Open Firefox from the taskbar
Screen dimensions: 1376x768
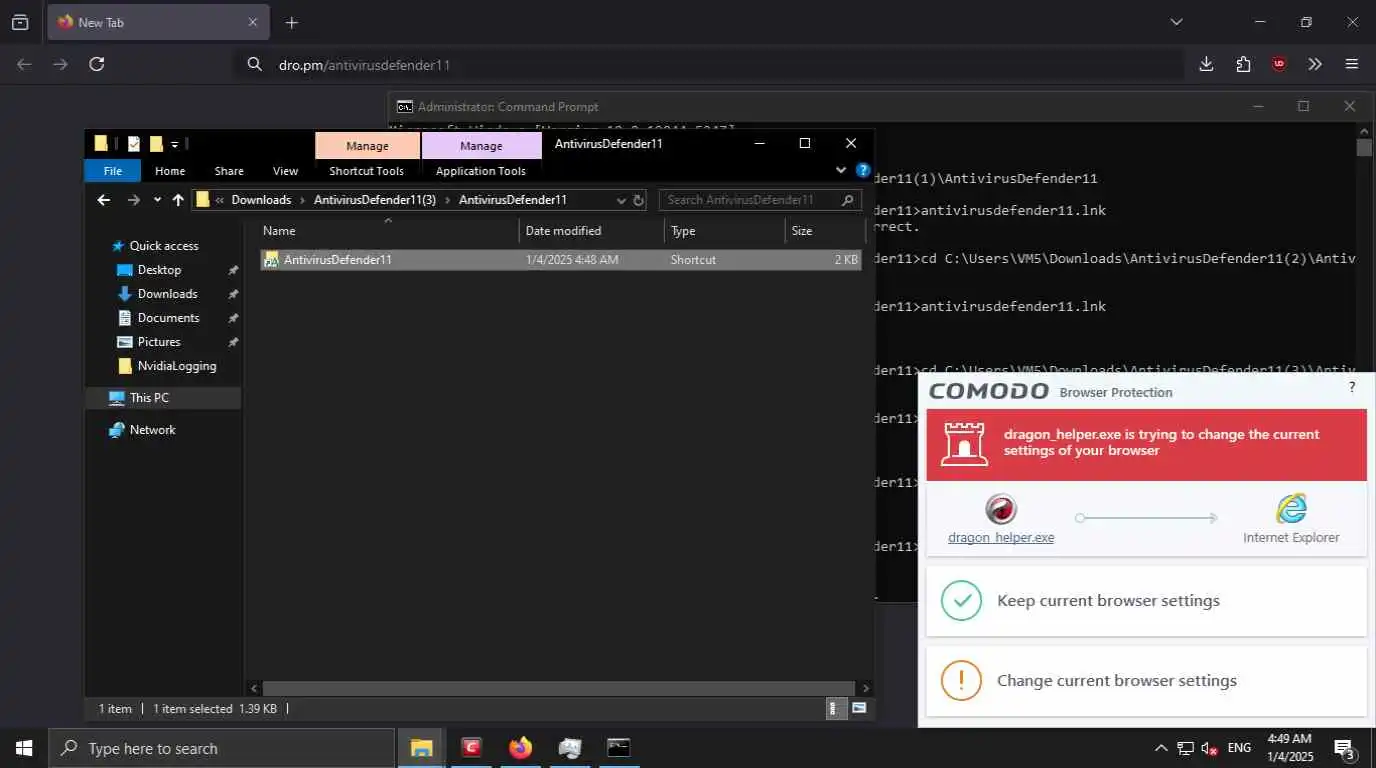click(x=520, y=748)
